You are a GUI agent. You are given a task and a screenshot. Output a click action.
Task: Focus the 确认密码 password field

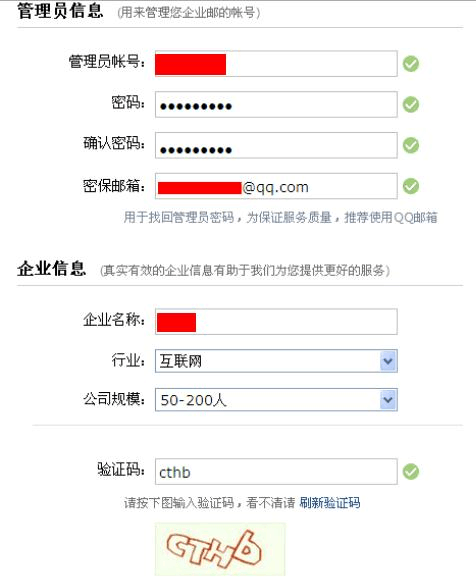coord(276,145)
